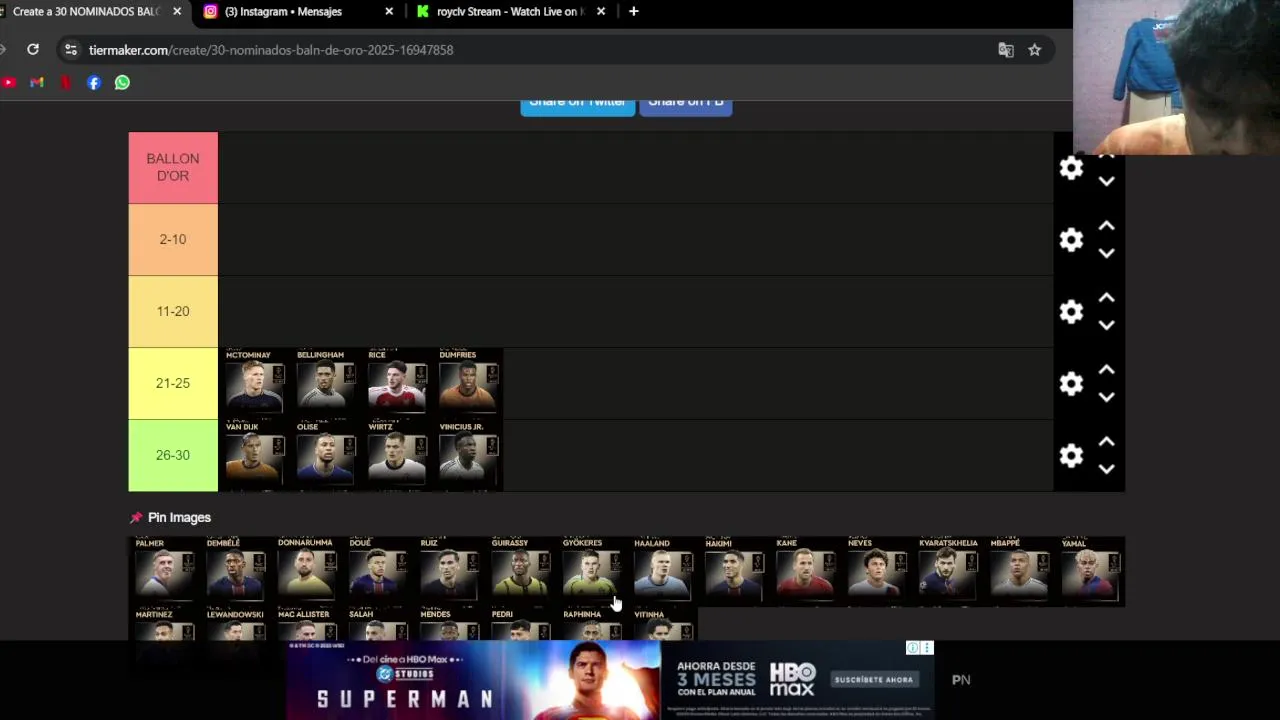
Task: Switch to Create a 30 NOMINADOS tab
Action: pos(85,11)
